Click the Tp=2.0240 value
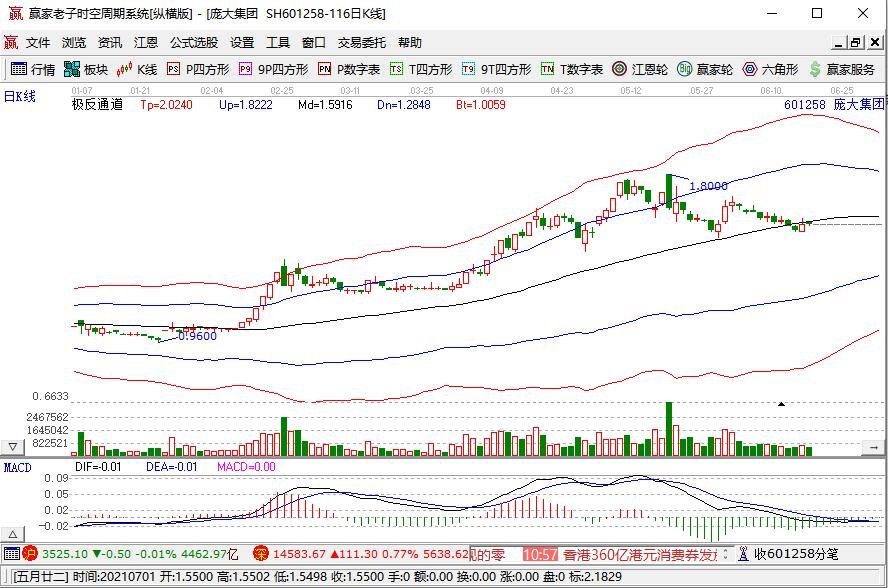Viewport: 888px width, 588px height. pos(166,105)
